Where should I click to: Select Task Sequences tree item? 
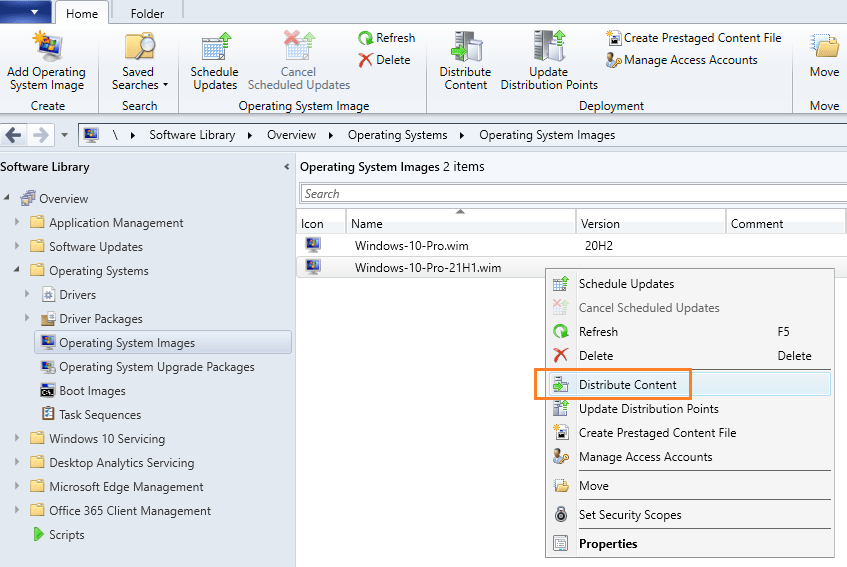(x=91, y=415)
